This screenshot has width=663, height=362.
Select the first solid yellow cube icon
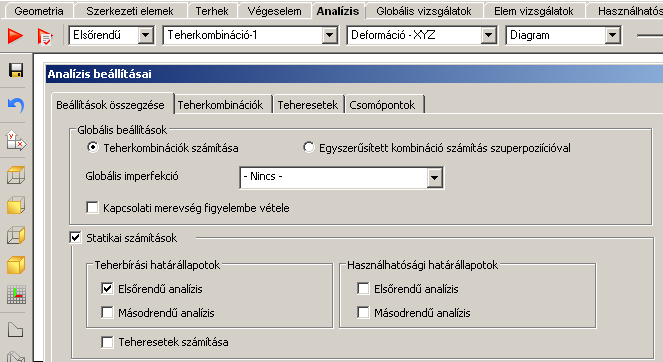tap(16, 205)
